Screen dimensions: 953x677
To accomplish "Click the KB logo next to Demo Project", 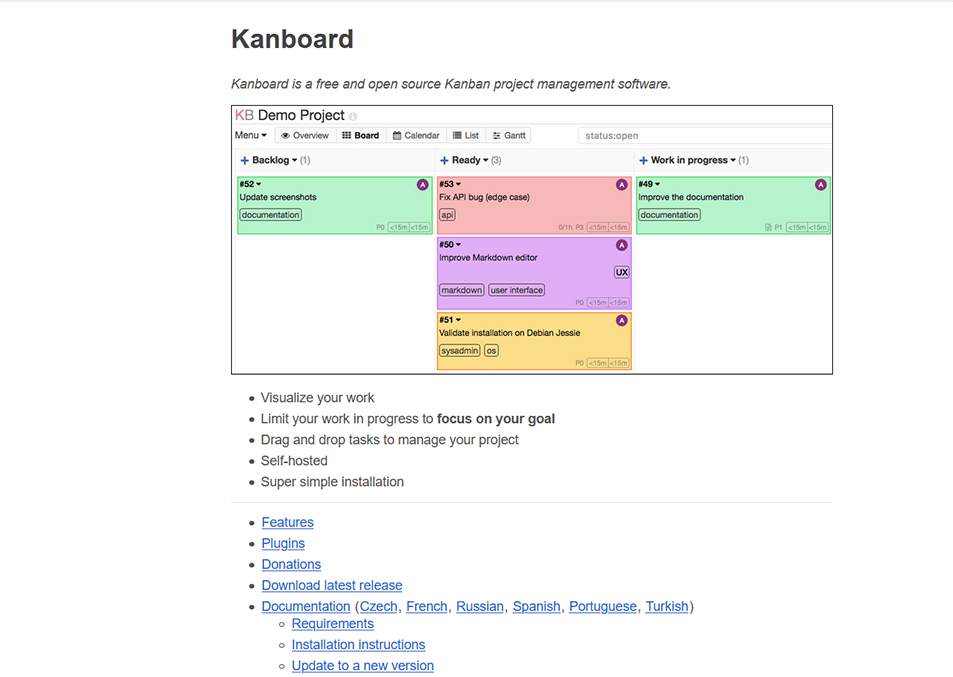I will pyautogui.click(x=244, y=115).
